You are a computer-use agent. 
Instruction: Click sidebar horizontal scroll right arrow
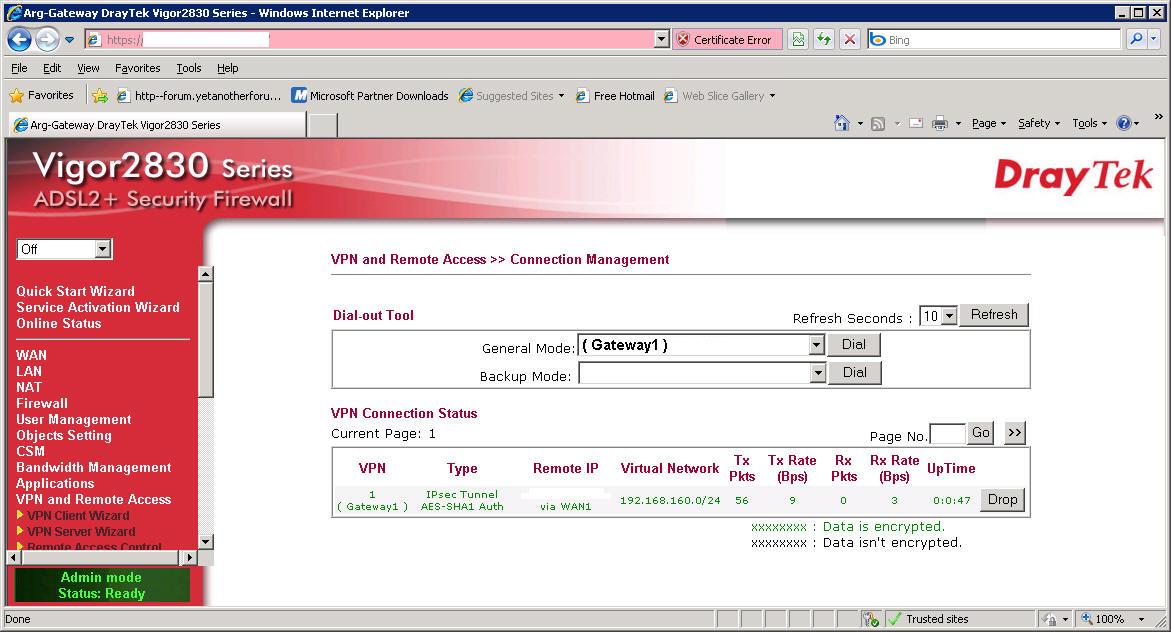189,557
